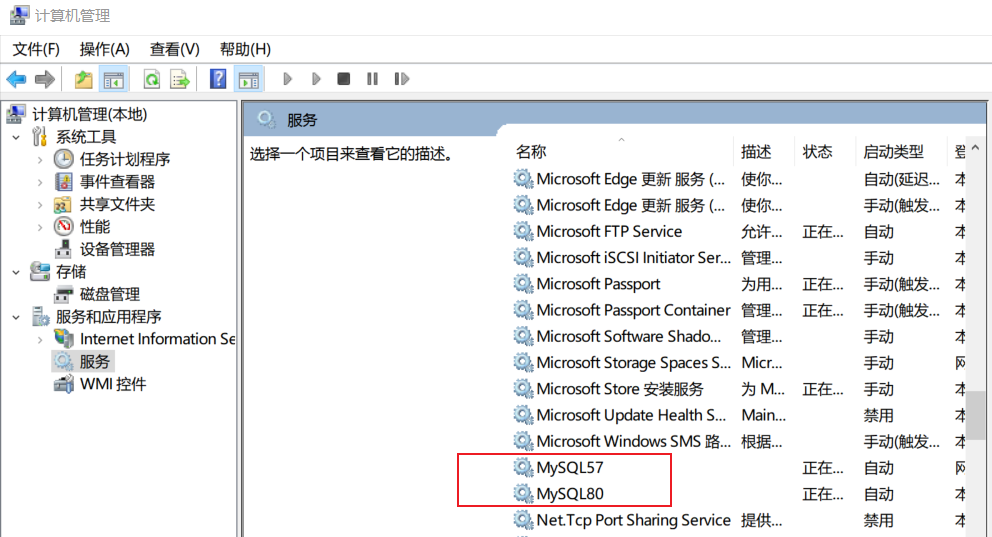The width and height of the screenshot is (992, 537).
Task: Click the Up one level folder icon
Action: tap(84, 79)
